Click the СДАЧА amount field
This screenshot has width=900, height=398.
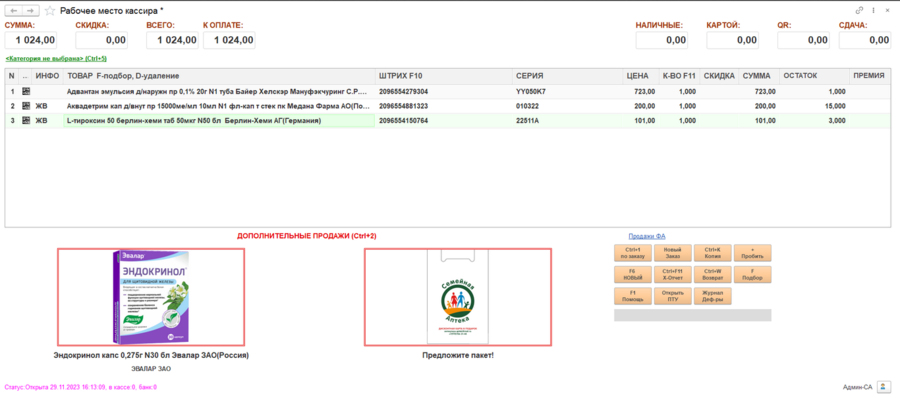(x=865, y=40)
